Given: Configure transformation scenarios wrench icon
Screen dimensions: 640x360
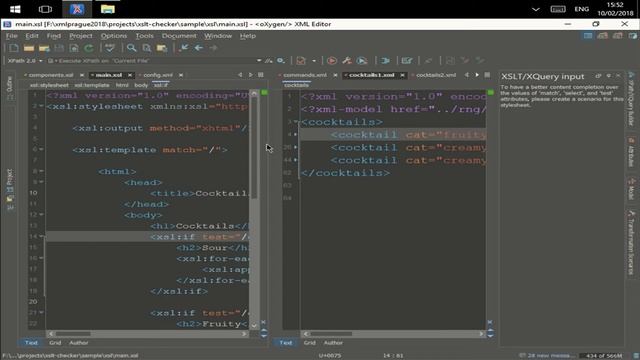Looking at the screenshot, I should (x=347, y=61).
